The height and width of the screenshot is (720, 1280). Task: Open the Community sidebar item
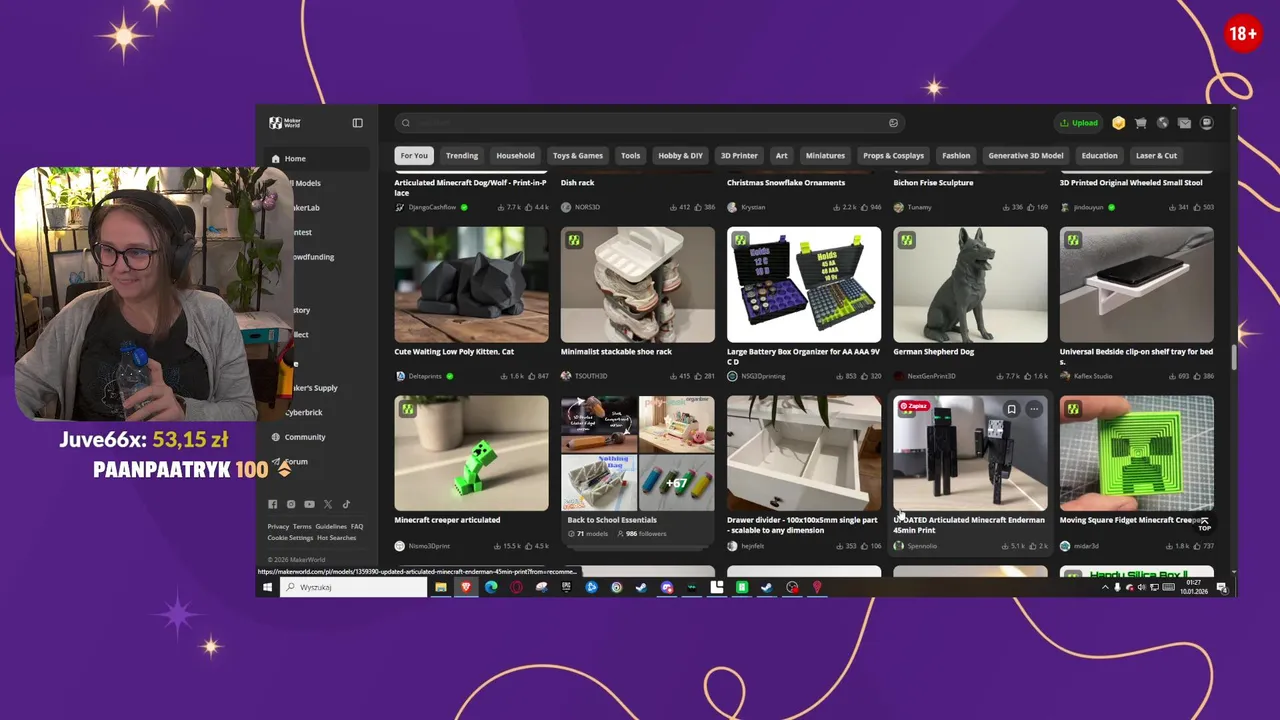coord(304,437)
